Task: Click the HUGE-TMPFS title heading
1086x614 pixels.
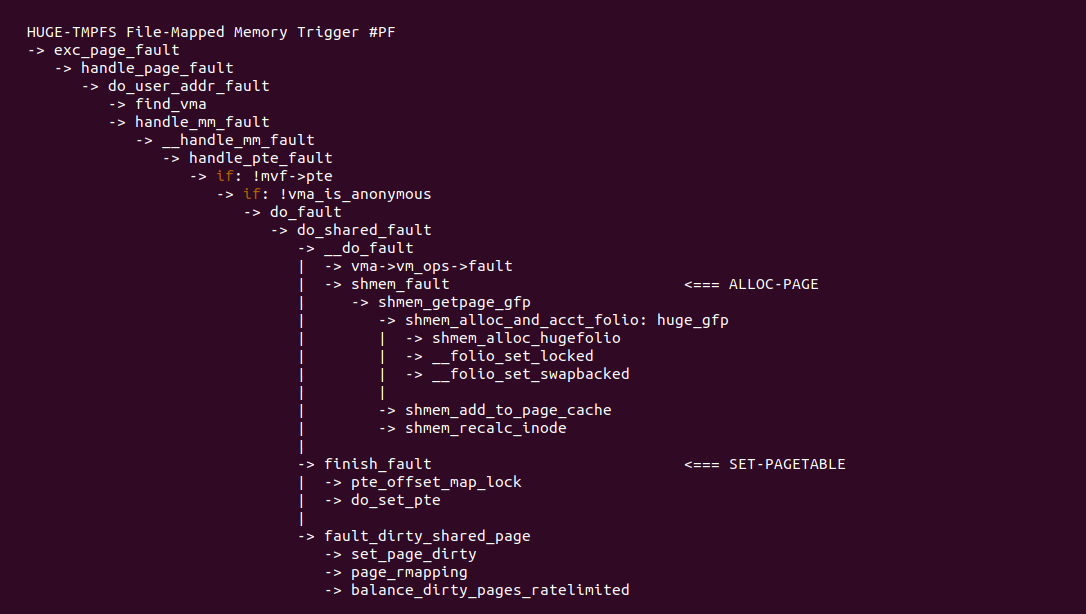Action: (x=211, y=32)
